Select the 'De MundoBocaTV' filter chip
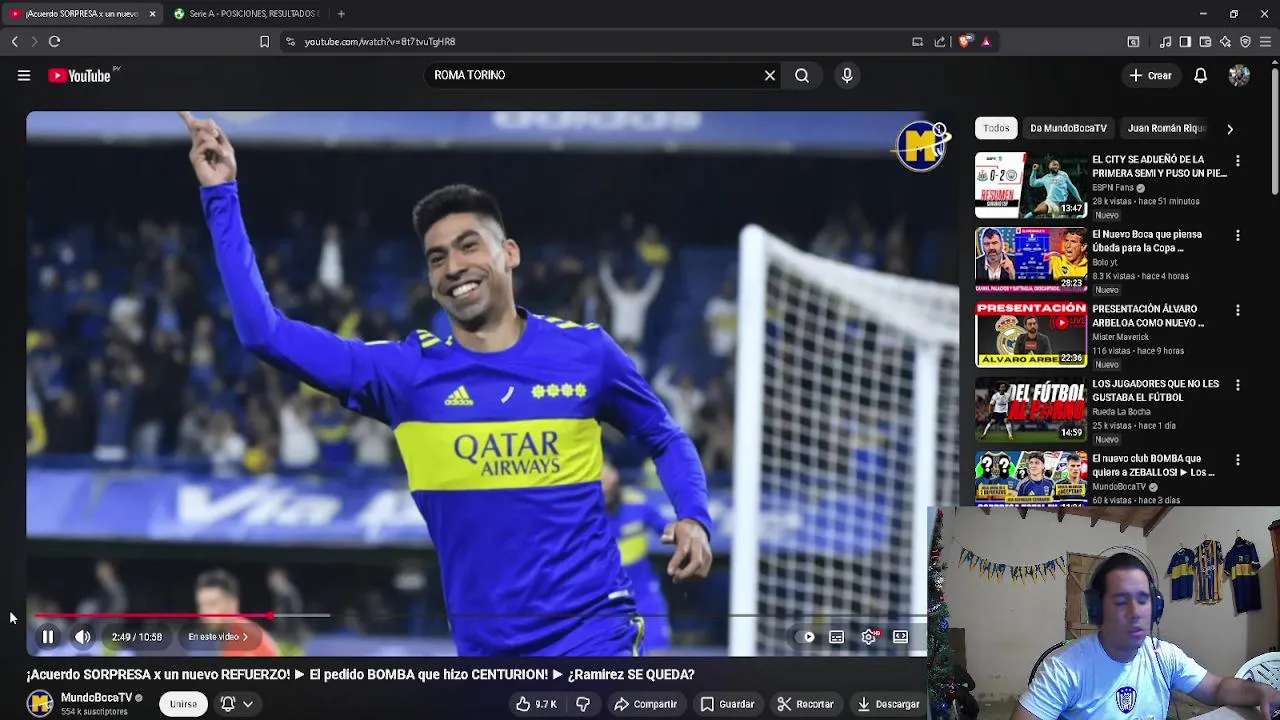This screenshot has height=720, width=1280. [x=1068, y=128]
